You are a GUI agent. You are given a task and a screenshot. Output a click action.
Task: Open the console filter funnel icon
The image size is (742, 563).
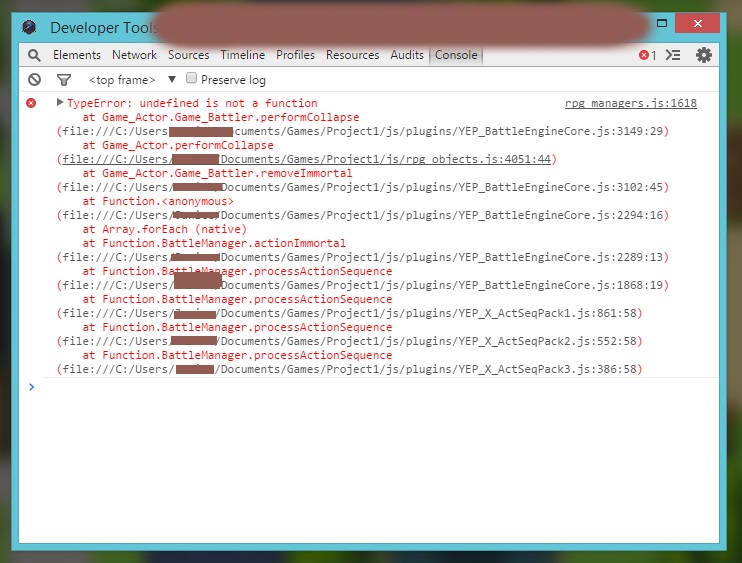[64, 80]
